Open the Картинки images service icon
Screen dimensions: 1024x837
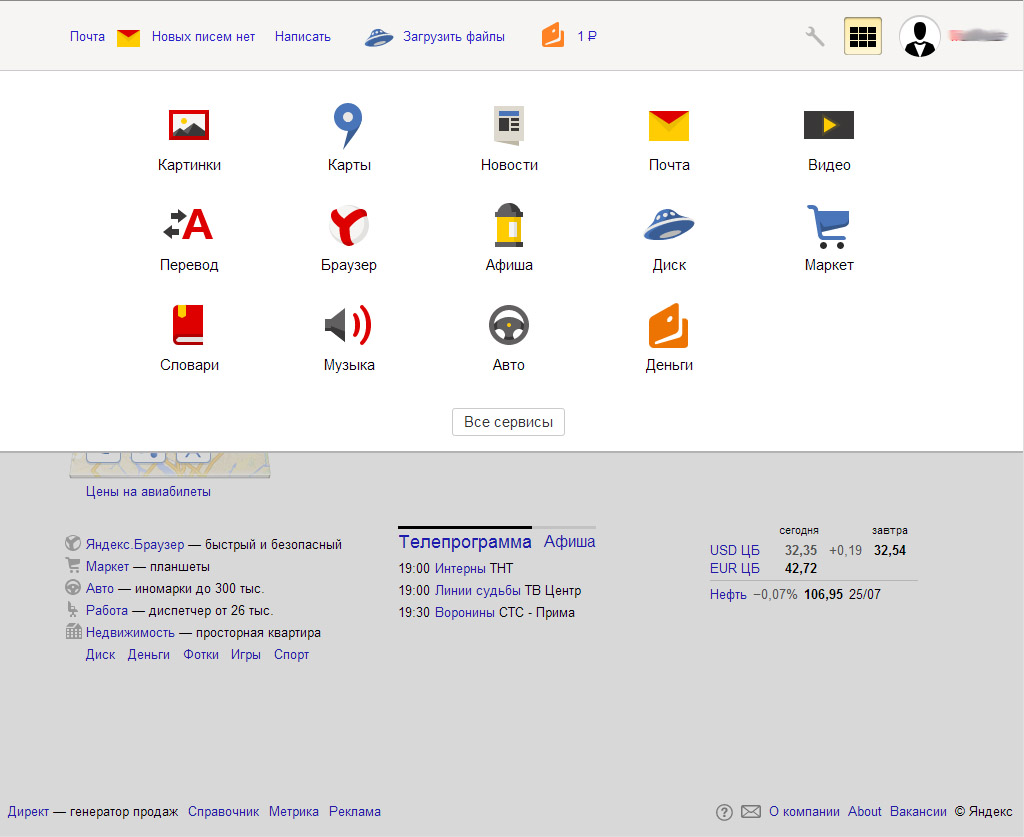pos(189,125)
